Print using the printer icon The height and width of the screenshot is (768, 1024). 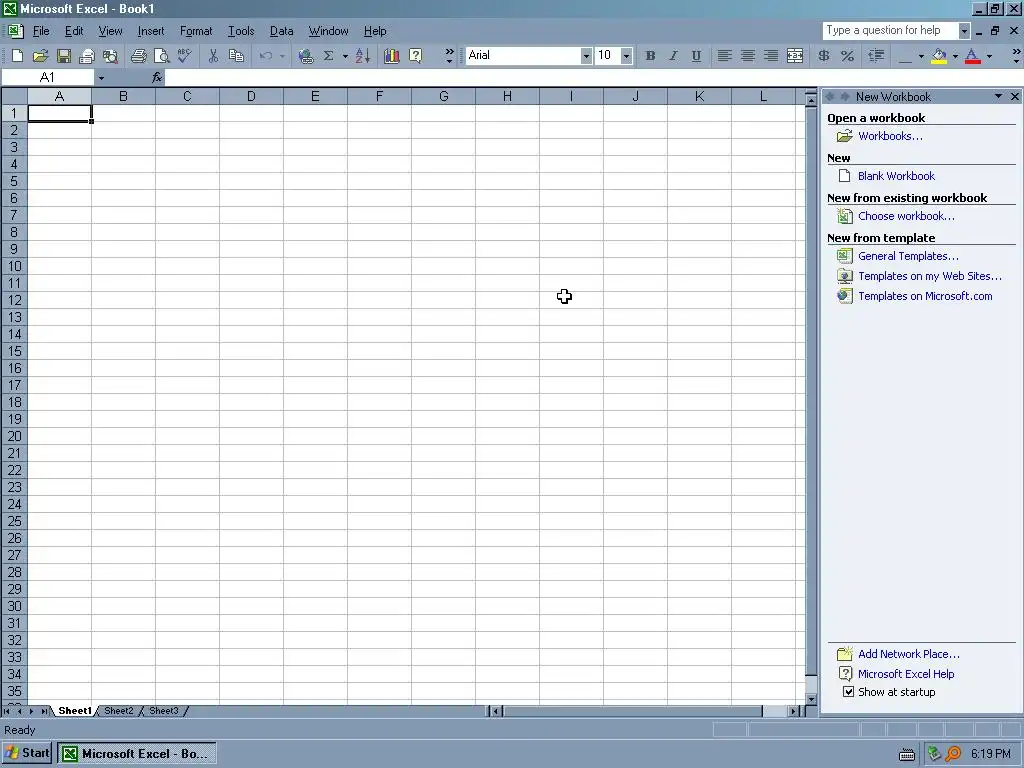138,56
